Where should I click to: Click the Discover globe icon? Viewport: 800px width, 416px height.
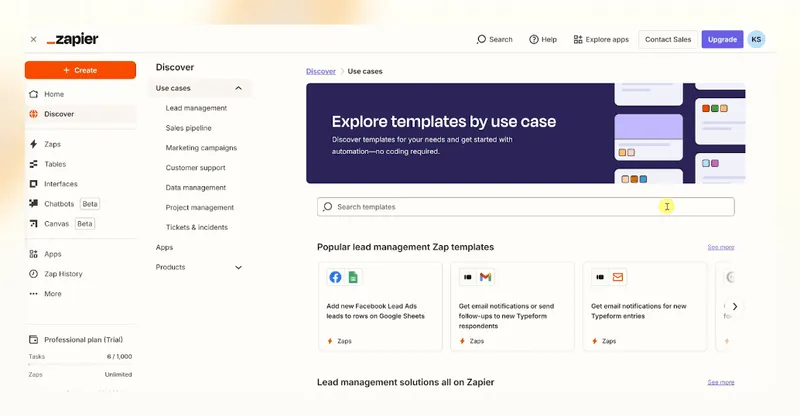tap(34, 114)
